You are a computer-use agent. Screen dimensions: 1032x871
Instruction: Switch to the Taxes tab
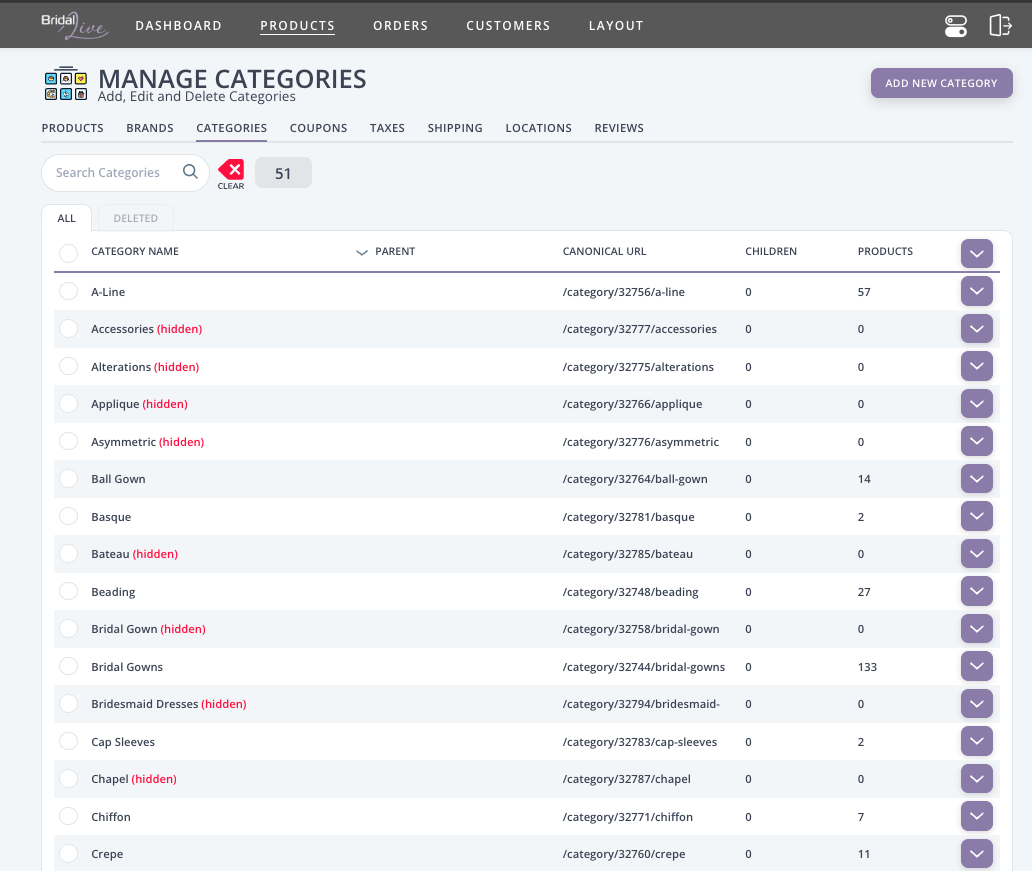click(x=387, y=128)
